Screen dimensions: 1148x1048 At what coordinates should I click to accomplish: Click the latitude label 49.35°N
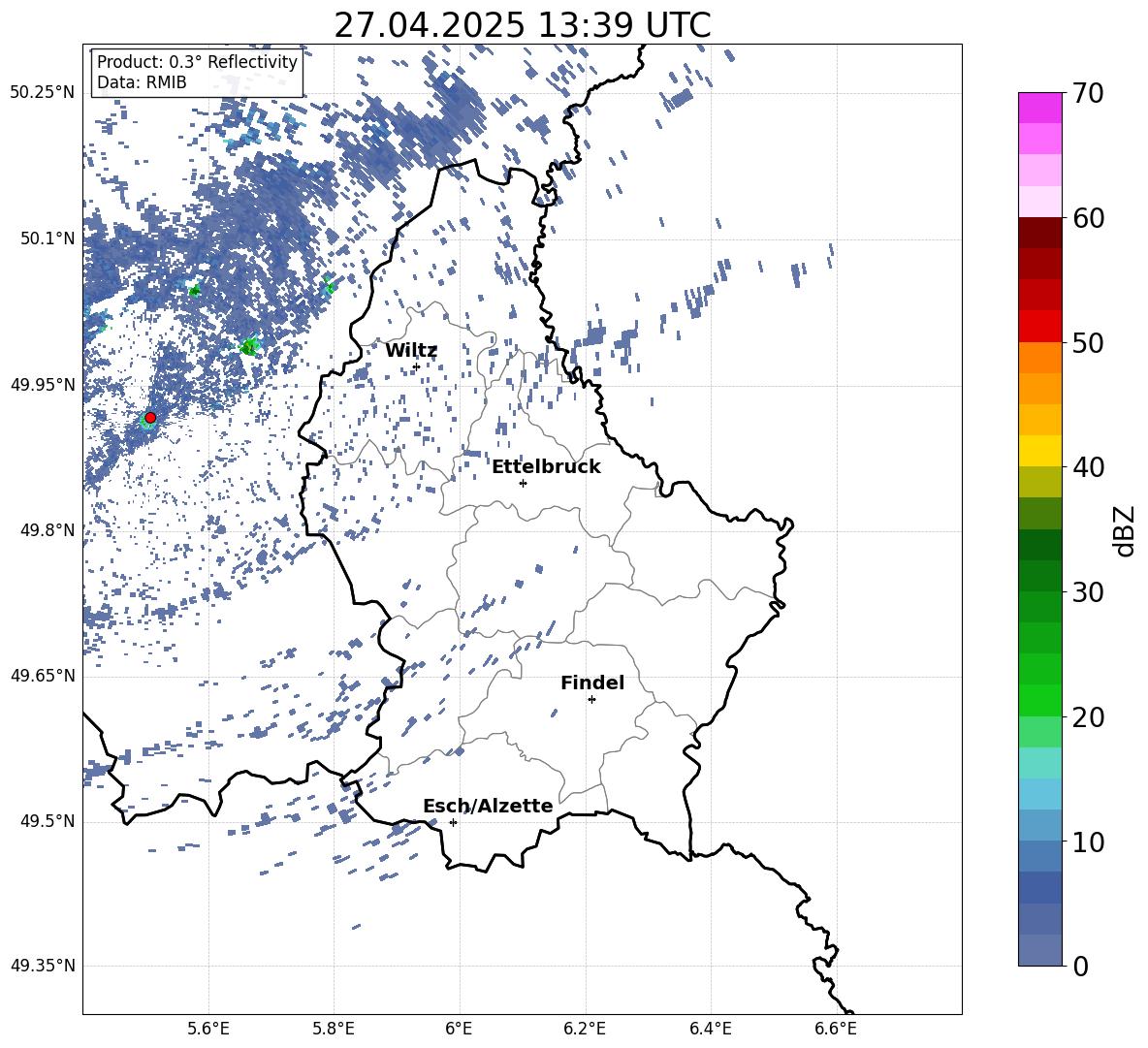(x=42, y=966)
